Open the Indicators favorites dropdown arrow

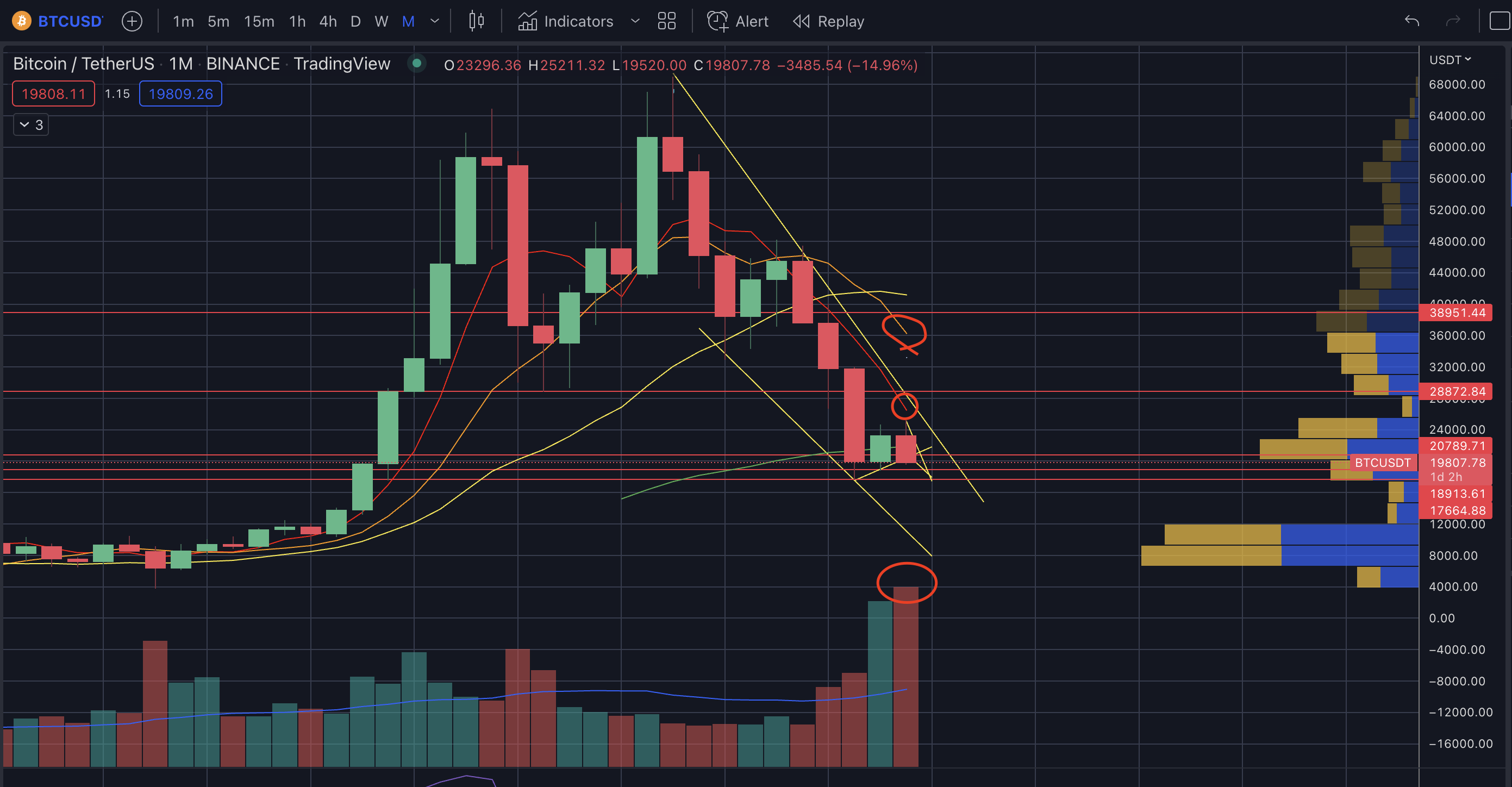pyautogui.click(x=634, y=22)
